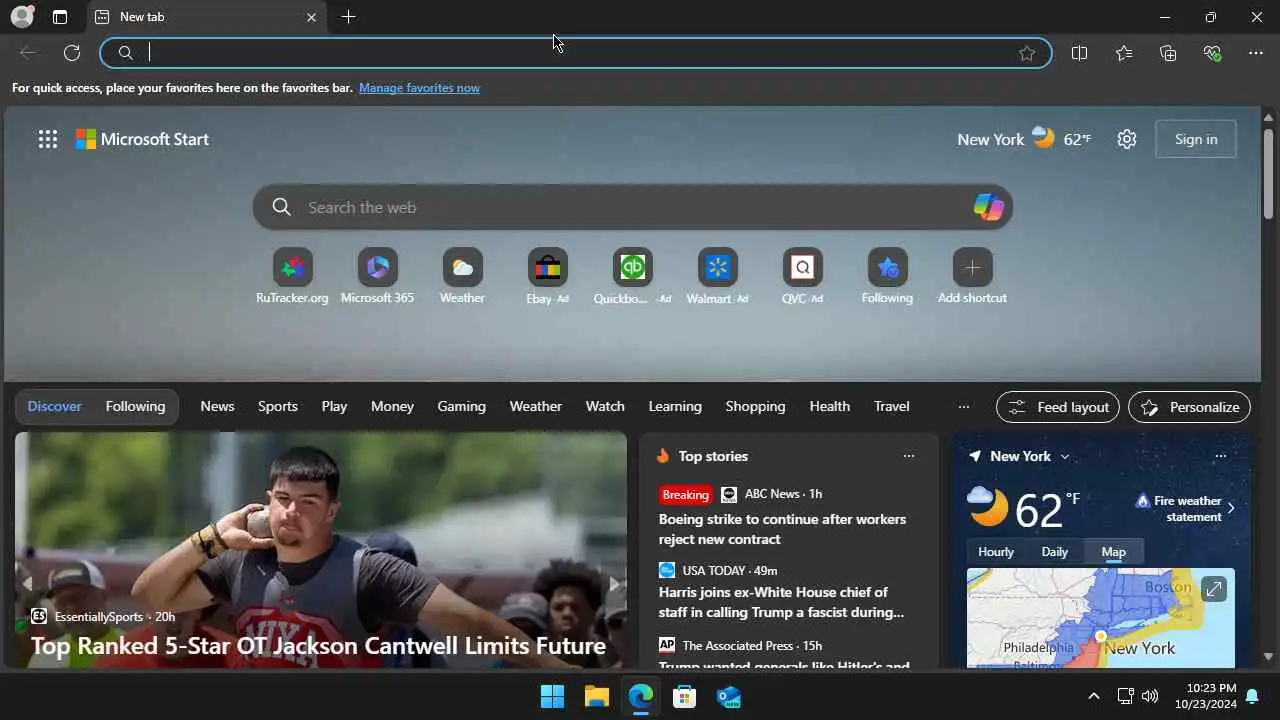Open the Microsoft 365 shortcut
Viewport: 1280px width, 720px height.
point(377,277)
